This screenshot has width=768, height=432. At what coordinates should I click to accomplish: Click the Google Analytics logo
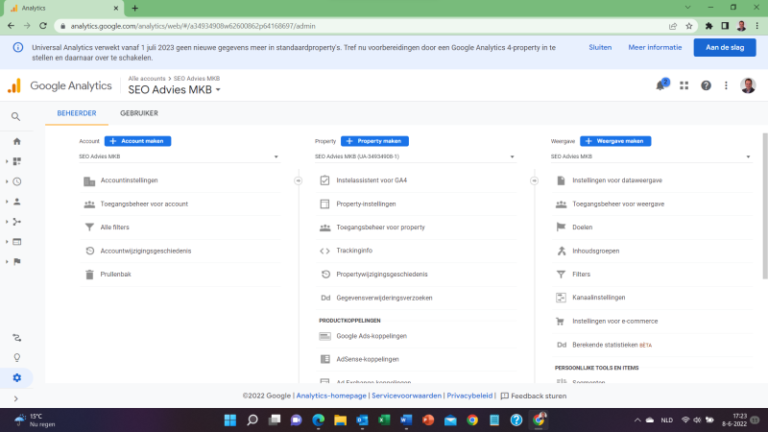coord(60,86)
